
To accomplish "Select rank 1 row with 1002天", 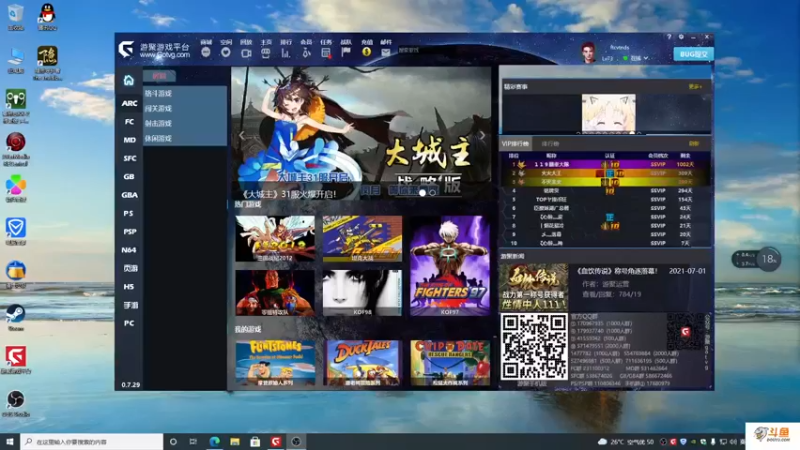I will 605,164.
